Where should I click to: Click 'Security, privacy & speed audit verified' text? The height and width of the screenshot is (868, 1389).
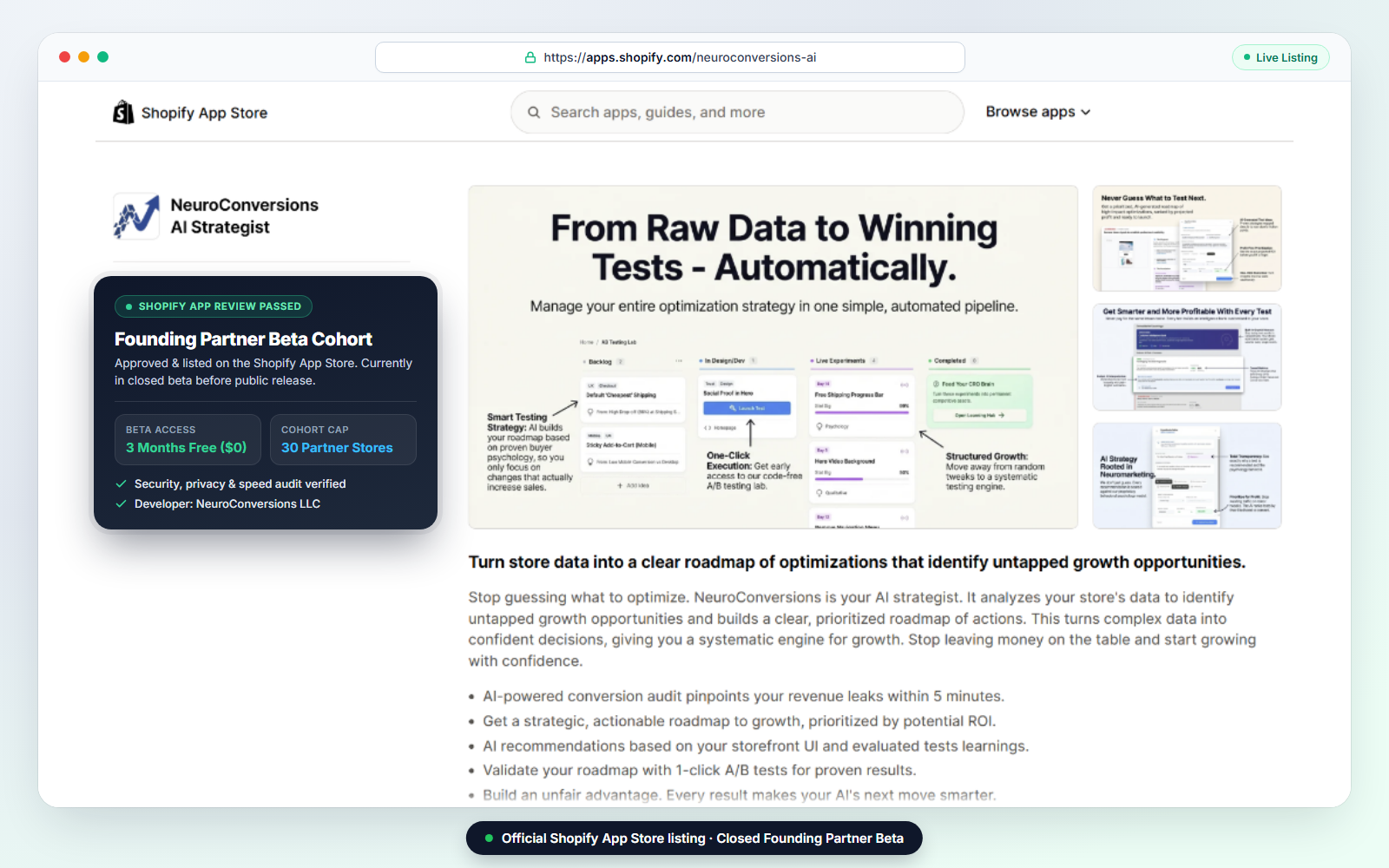(240, 483)
